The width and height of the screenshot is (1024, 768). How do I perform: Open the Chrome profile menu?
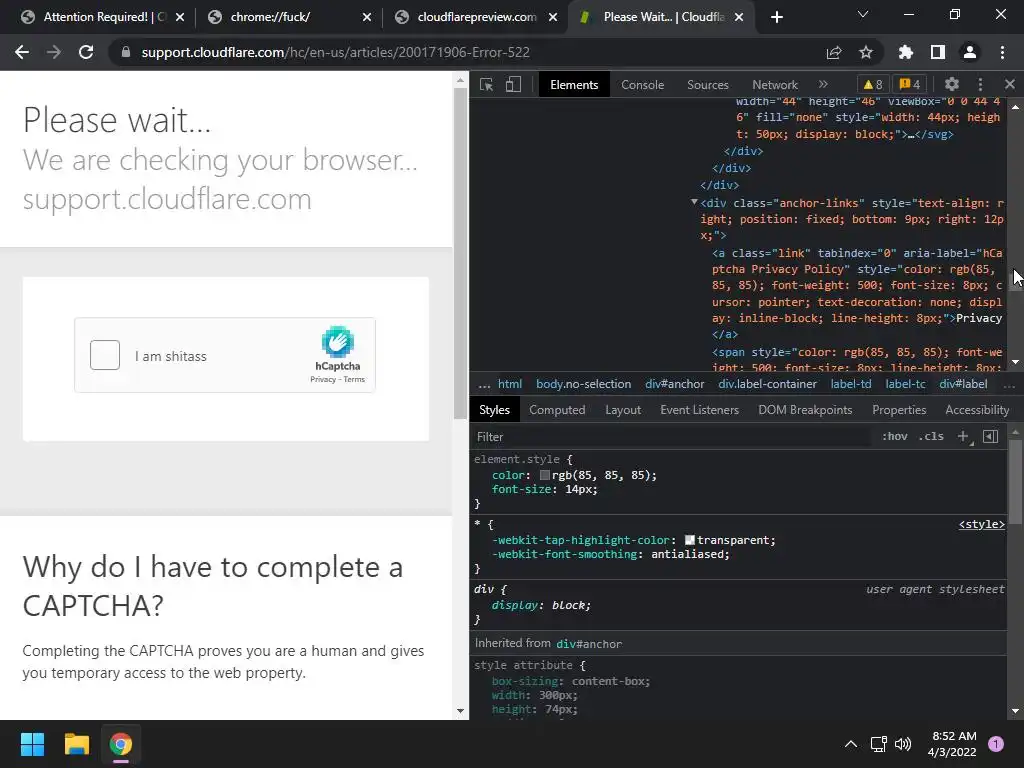970,52
